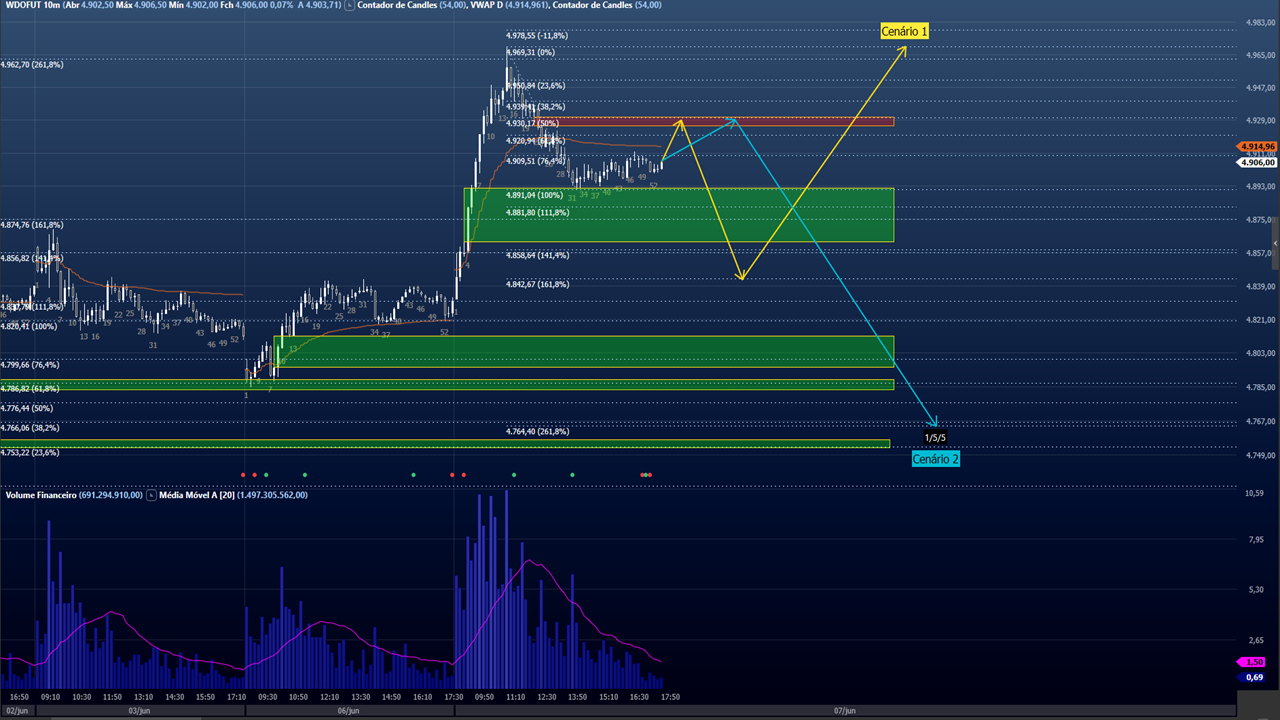Click the 1/5/5 annotation label
This screenshot has height=720, width=1280.
point(935,438)
